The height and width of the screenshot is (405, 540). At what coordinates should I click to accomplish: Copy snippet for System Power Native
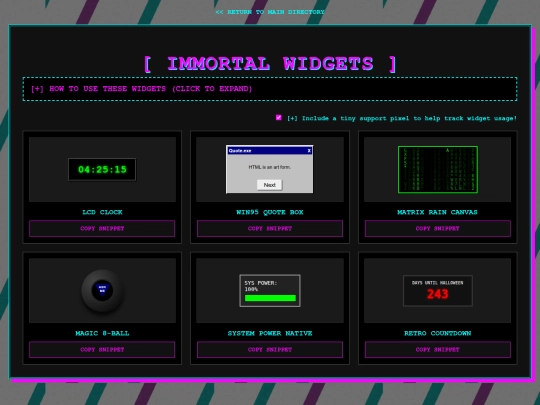click(x=270, y=350)
